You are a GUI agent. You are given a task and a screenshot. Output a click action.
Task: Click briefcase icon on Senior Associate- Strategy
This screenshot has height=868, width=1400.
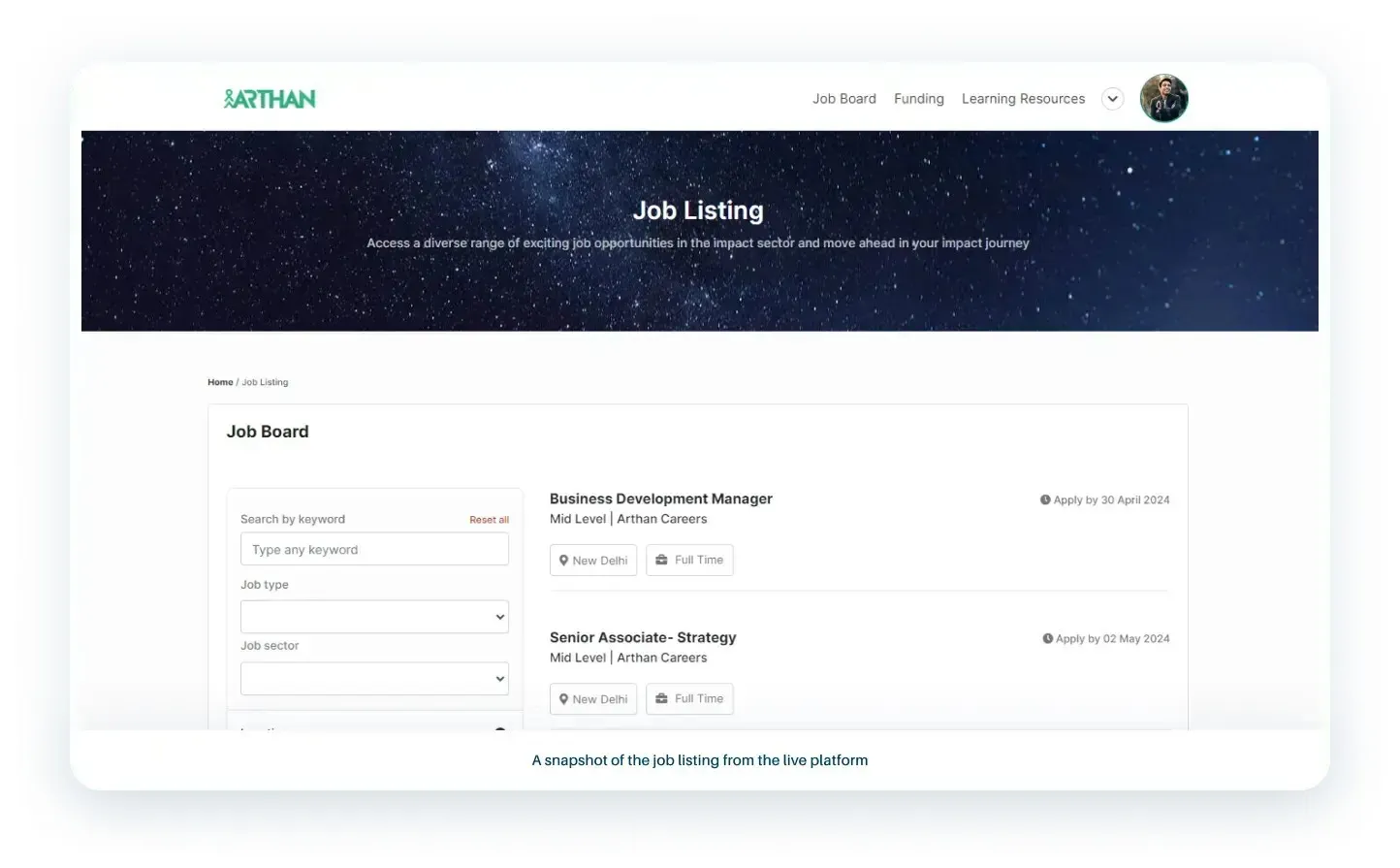(661, 698)
